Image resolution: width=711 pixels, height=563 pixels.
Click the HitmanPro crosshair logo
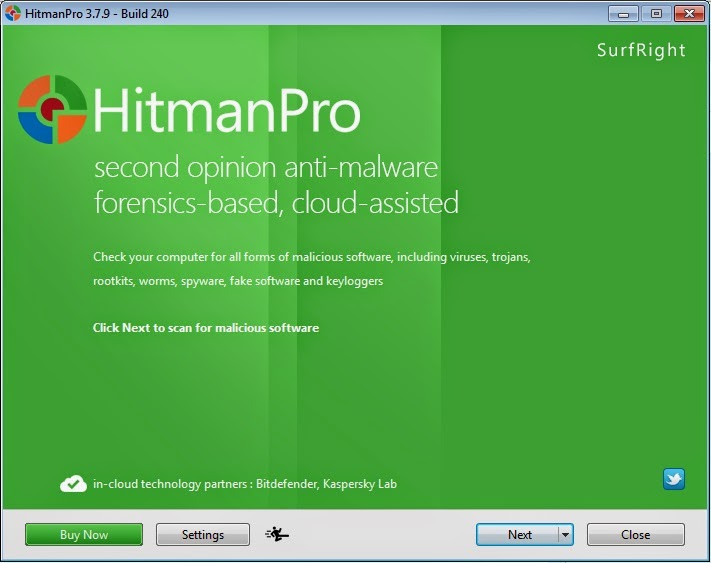pyautogui.click(x=52, y=109)
